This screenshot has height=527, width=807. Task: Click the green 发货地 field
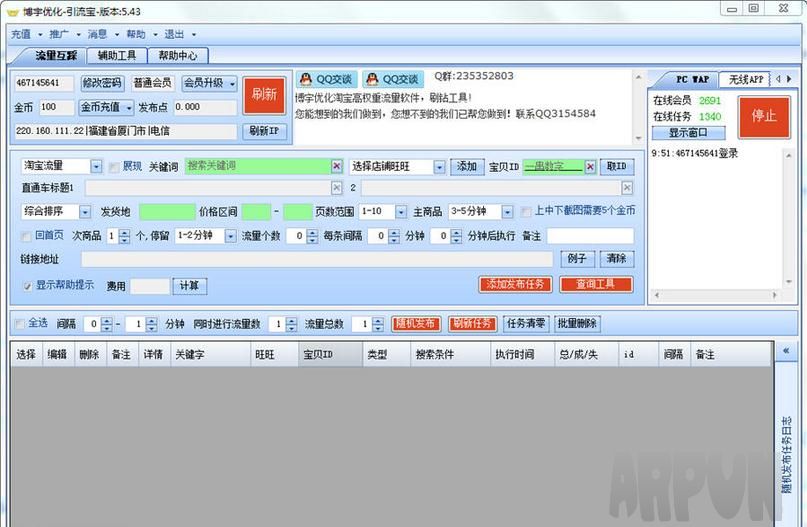pos(167,212)
